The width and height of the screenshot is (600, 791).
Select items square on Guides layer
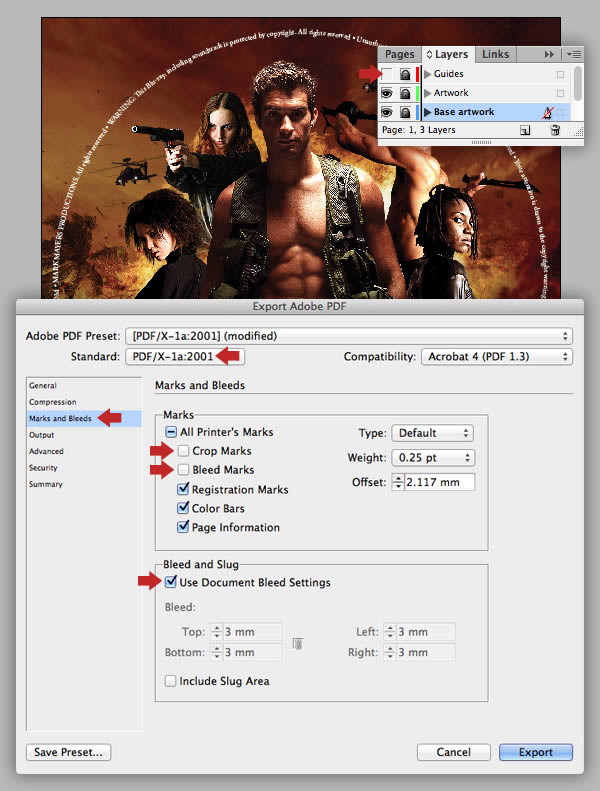coord(560,74)
